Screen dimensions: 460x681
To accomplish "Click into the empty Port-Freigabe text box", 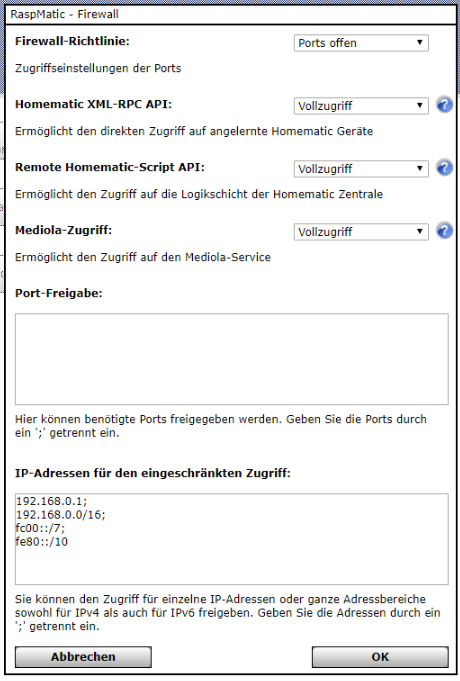I will (x=232, y=359).
